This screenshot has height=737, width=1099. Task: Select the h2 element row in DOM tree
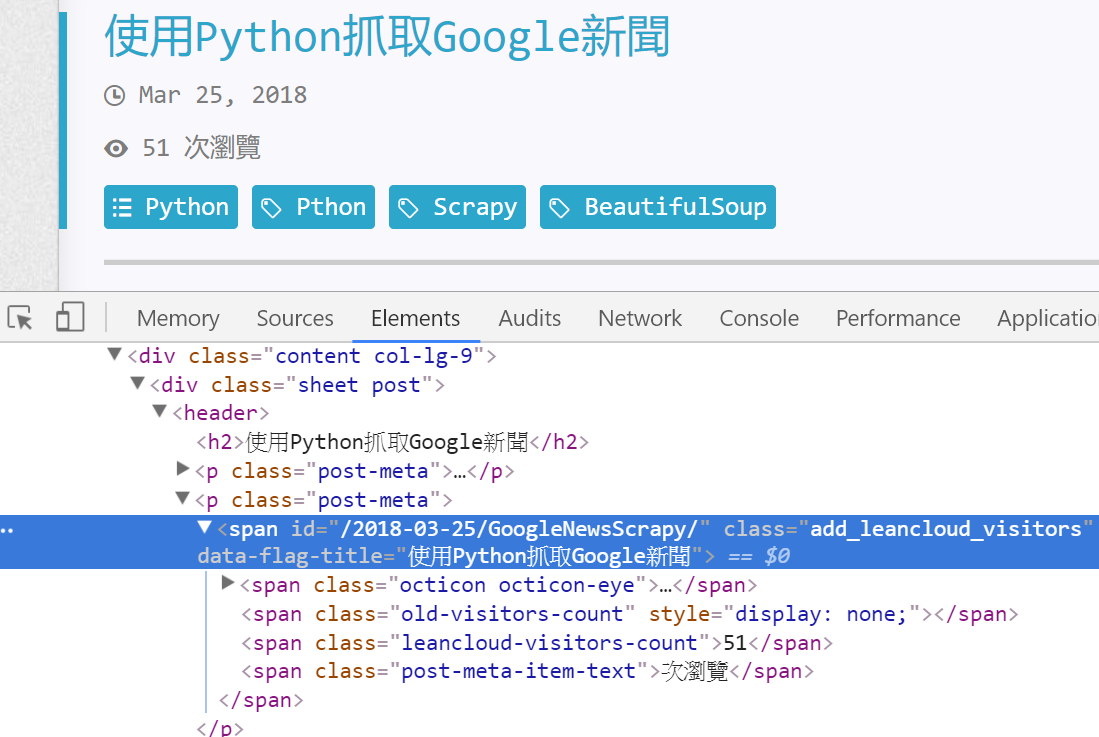coord(392,442)
